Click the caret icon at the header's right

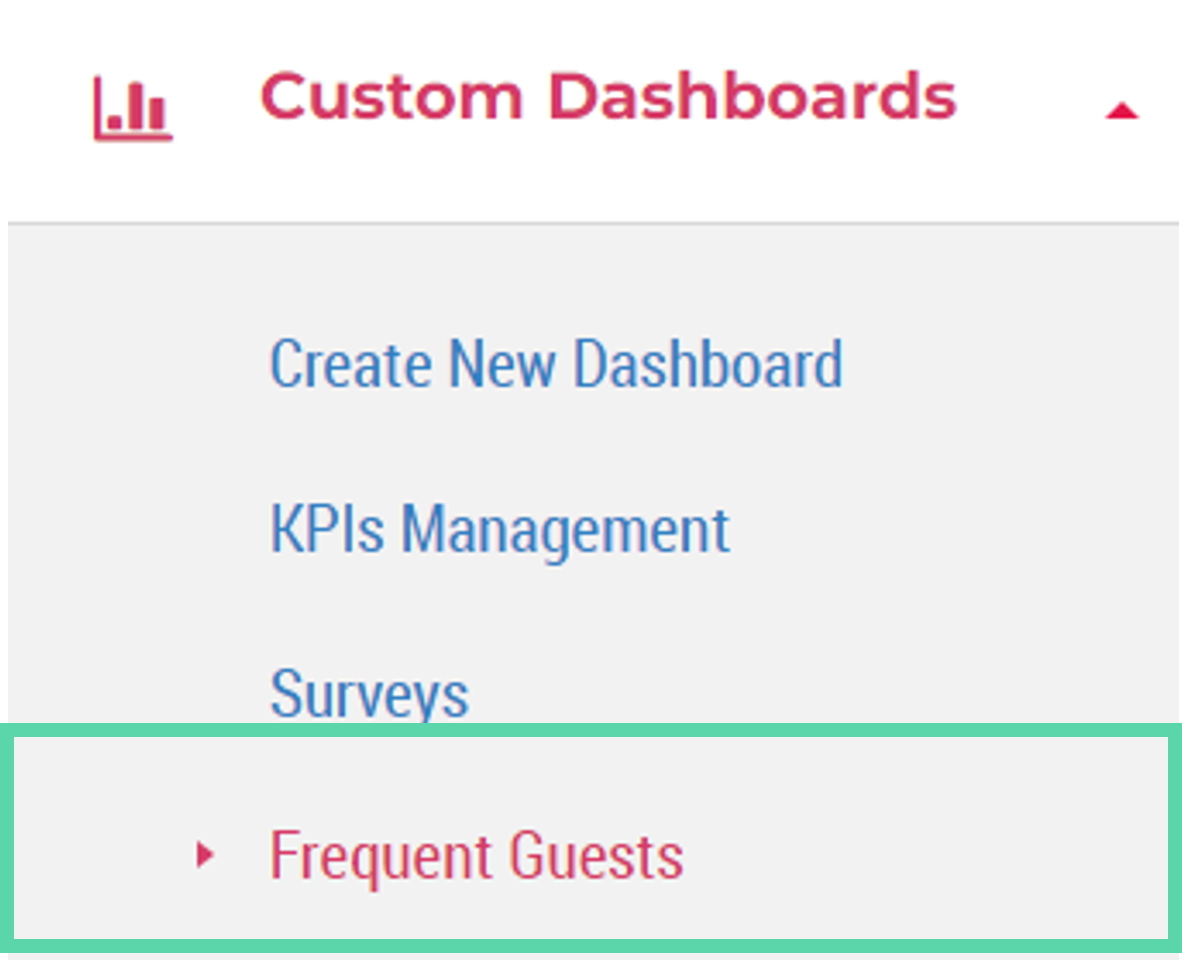tap(1121, 111)
